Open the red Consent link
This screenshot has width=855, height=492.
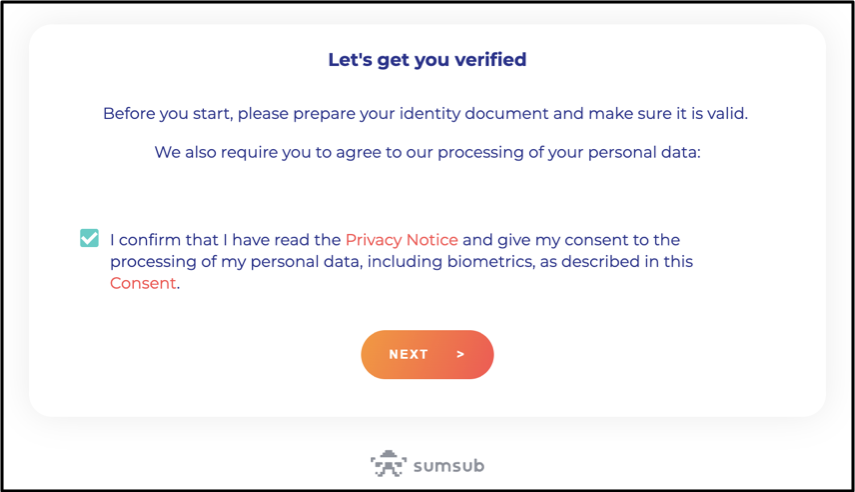pos(143,283)
